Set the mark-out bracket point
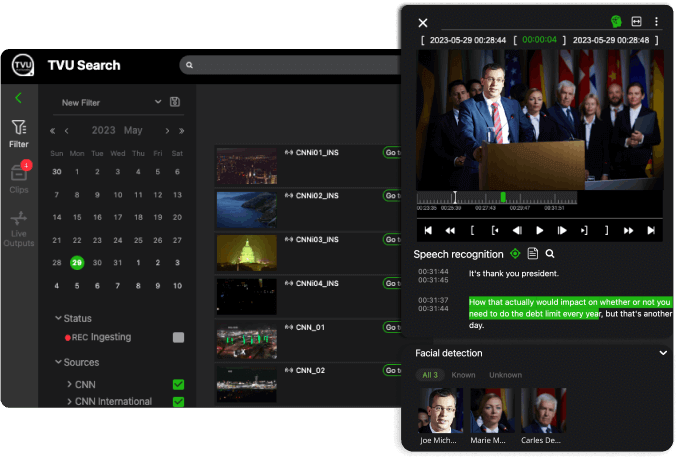 tap(607, 230)
